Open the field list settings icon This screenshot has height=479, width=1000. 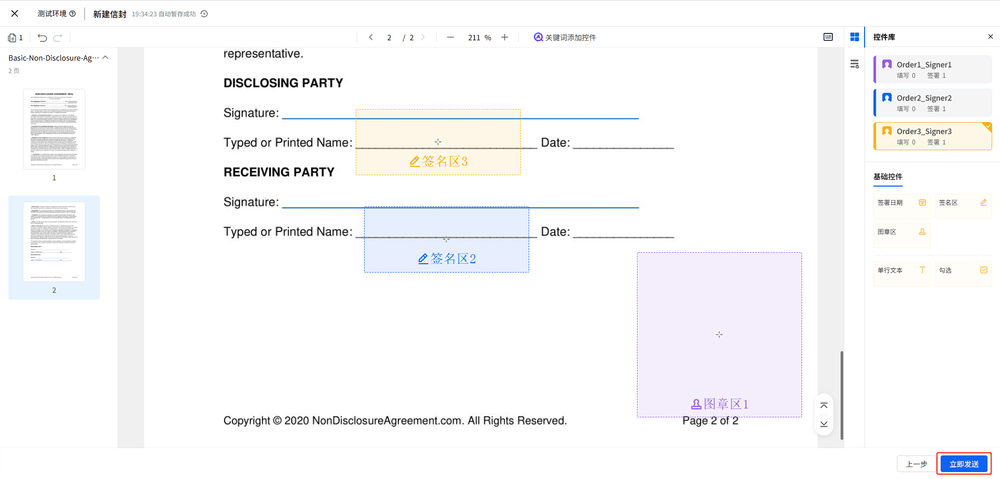854,64
